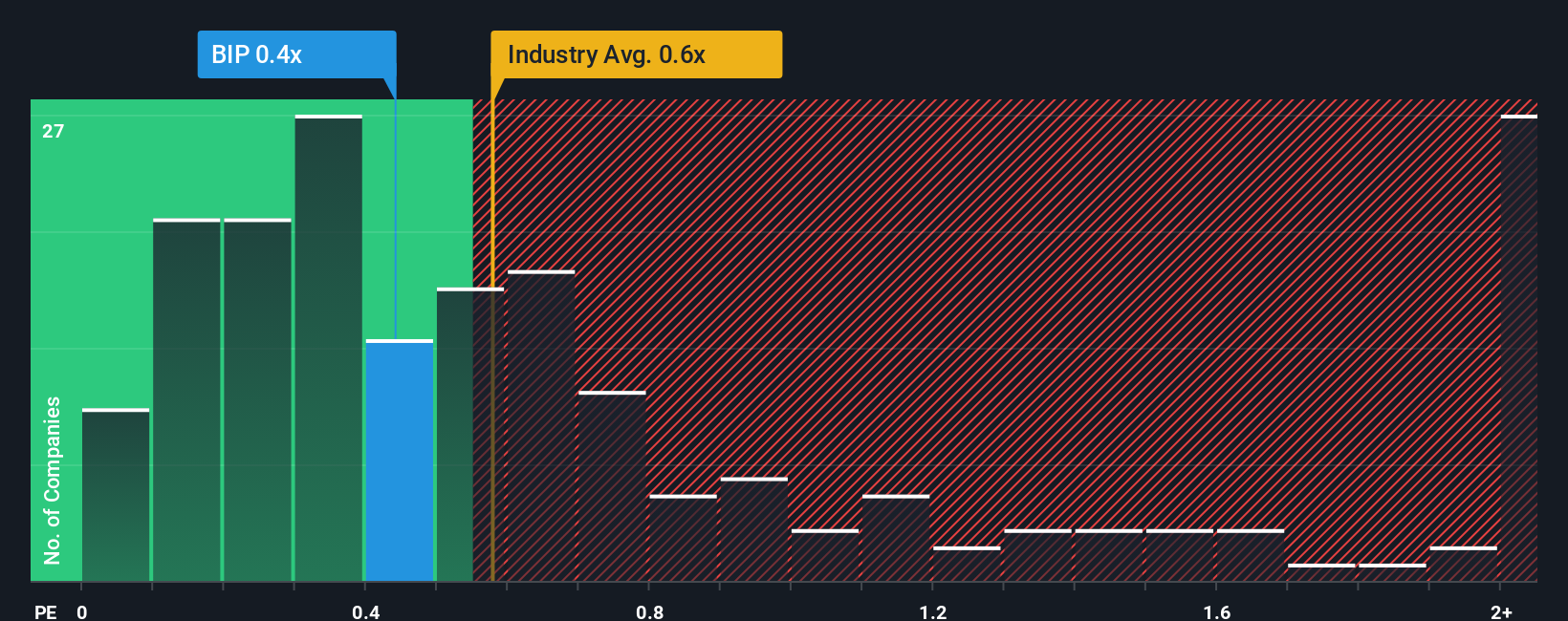The width and height of the screenshot is (1568, 621).
Task: Click the 1.6 x-axis tick label
Action: tap(1216, 611)
